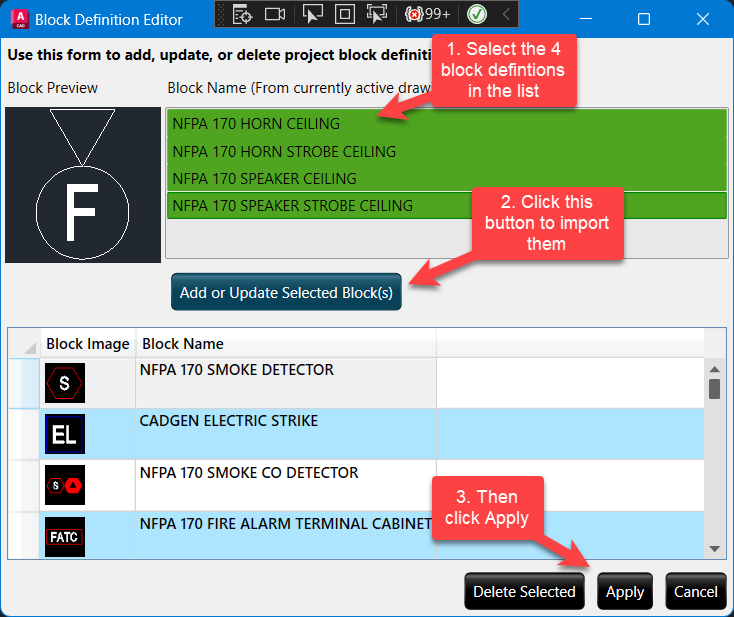Image resolution: width=734 pixels, height=617 pixels.
Task: Click the camera/video debug toolbar icon
Action: click(x=275, y=15)
